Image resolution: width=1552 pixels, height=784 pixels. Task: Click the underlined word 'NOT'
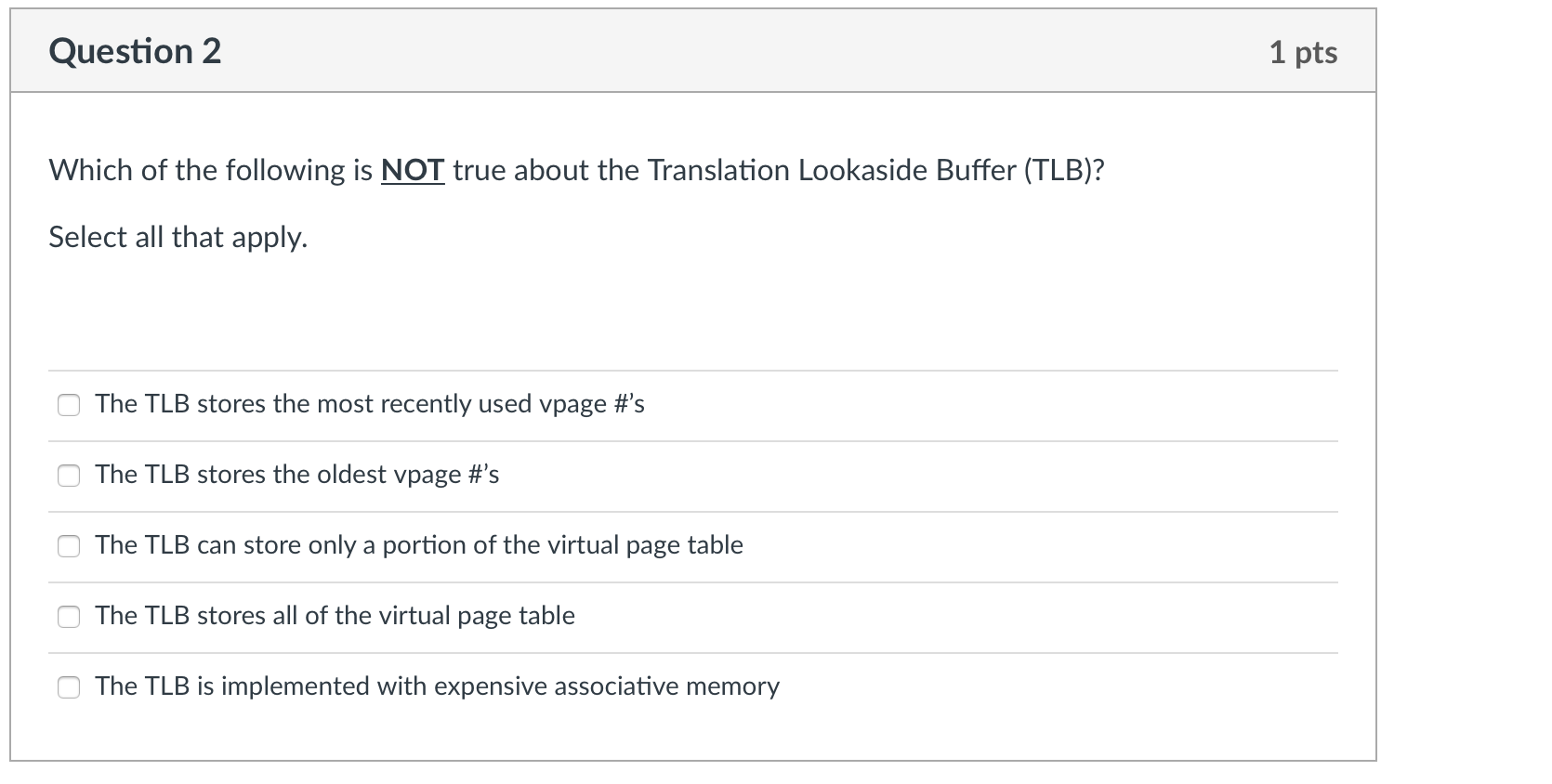[413, 170]
